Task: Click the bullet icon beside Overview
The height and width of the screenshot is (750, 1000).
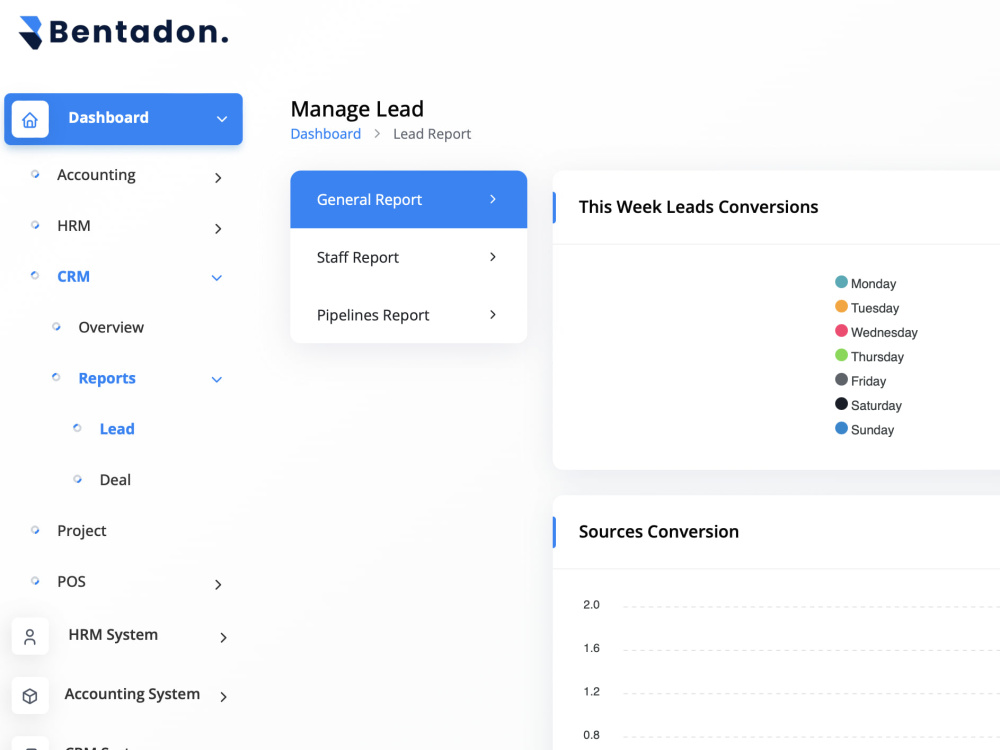Action: pyautogui.click(x=56, y=327)
